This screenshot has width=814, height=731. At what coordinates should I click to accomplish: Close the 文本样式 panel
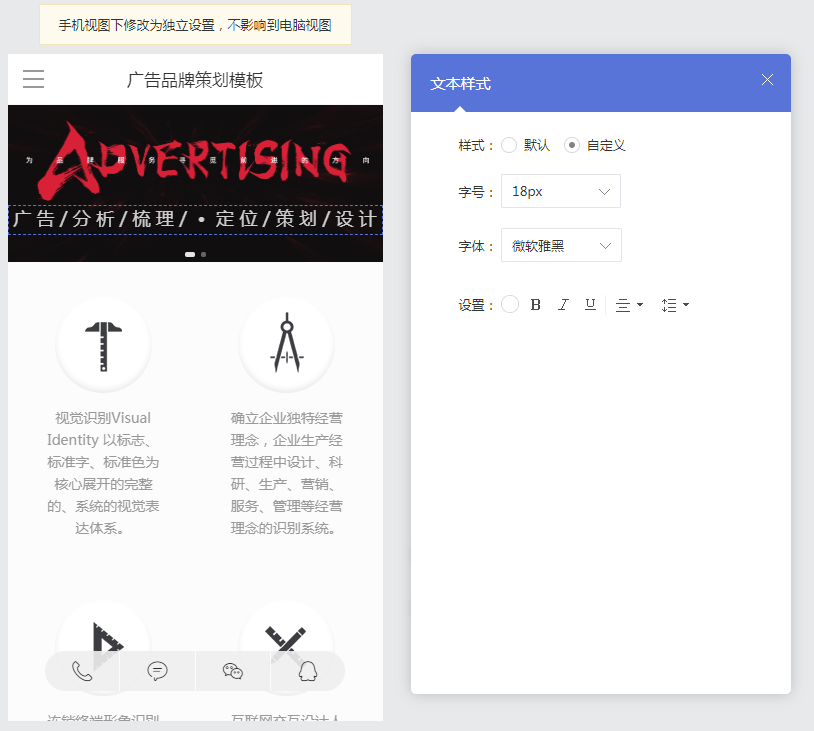(x=767, y=79)
